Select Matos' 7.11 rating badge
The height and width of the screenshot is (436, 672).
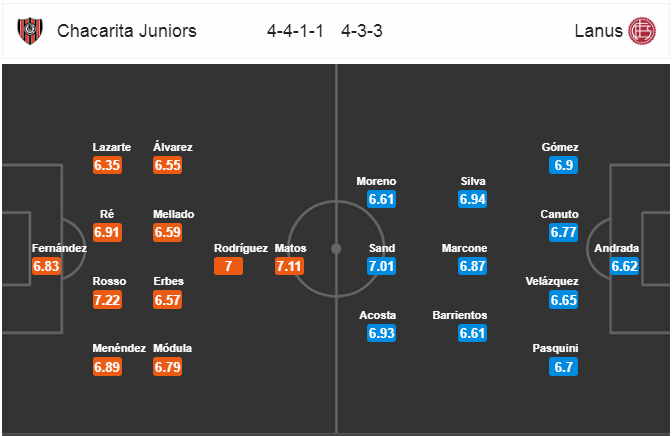pos(289,266)
